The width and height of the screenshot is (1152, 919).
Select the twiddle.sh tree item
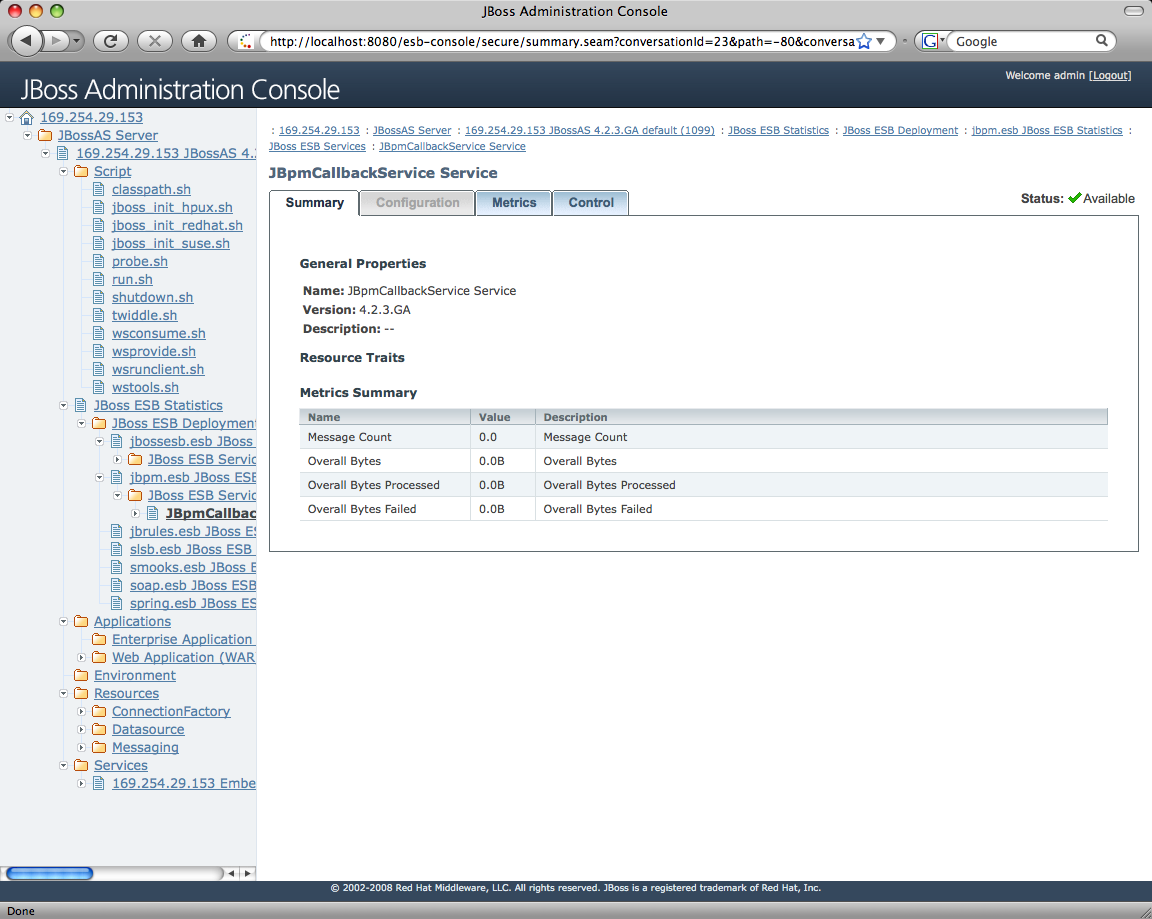click(x=145, y=315)
